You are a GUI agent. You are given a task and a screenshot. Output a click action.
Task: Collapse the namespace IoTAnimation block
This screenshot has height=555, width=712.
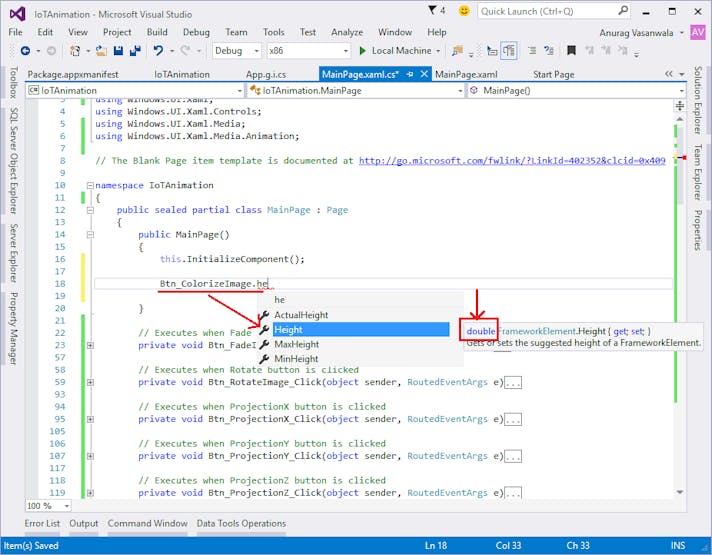pos(90,185)
